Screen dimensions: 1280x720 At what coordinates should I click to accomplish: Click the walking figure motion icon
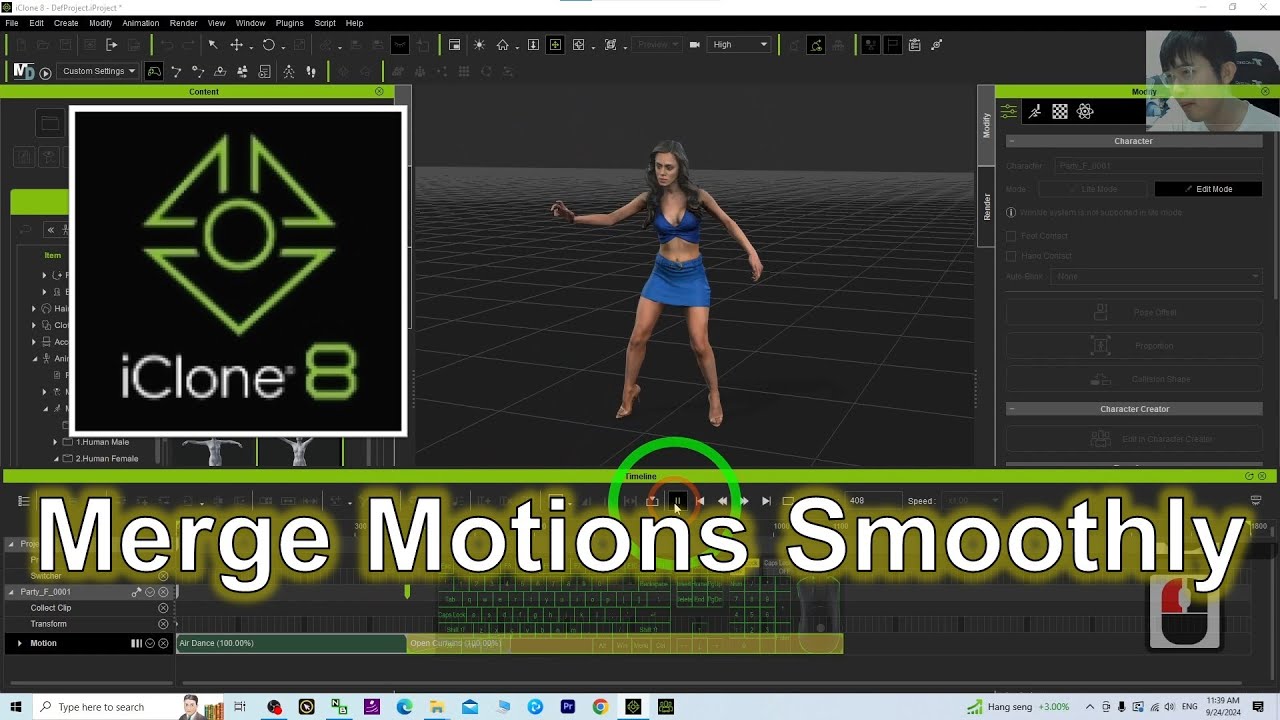point(289,72)
